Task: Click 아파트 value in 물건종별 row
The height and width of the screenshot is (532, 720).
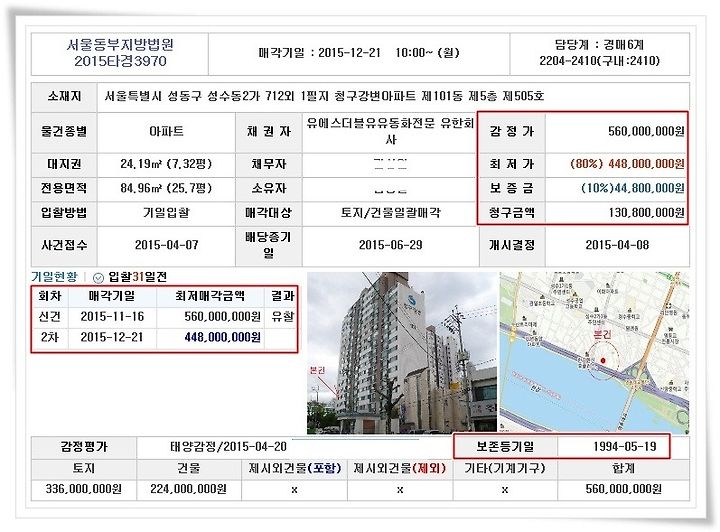Action: [166, 132]
